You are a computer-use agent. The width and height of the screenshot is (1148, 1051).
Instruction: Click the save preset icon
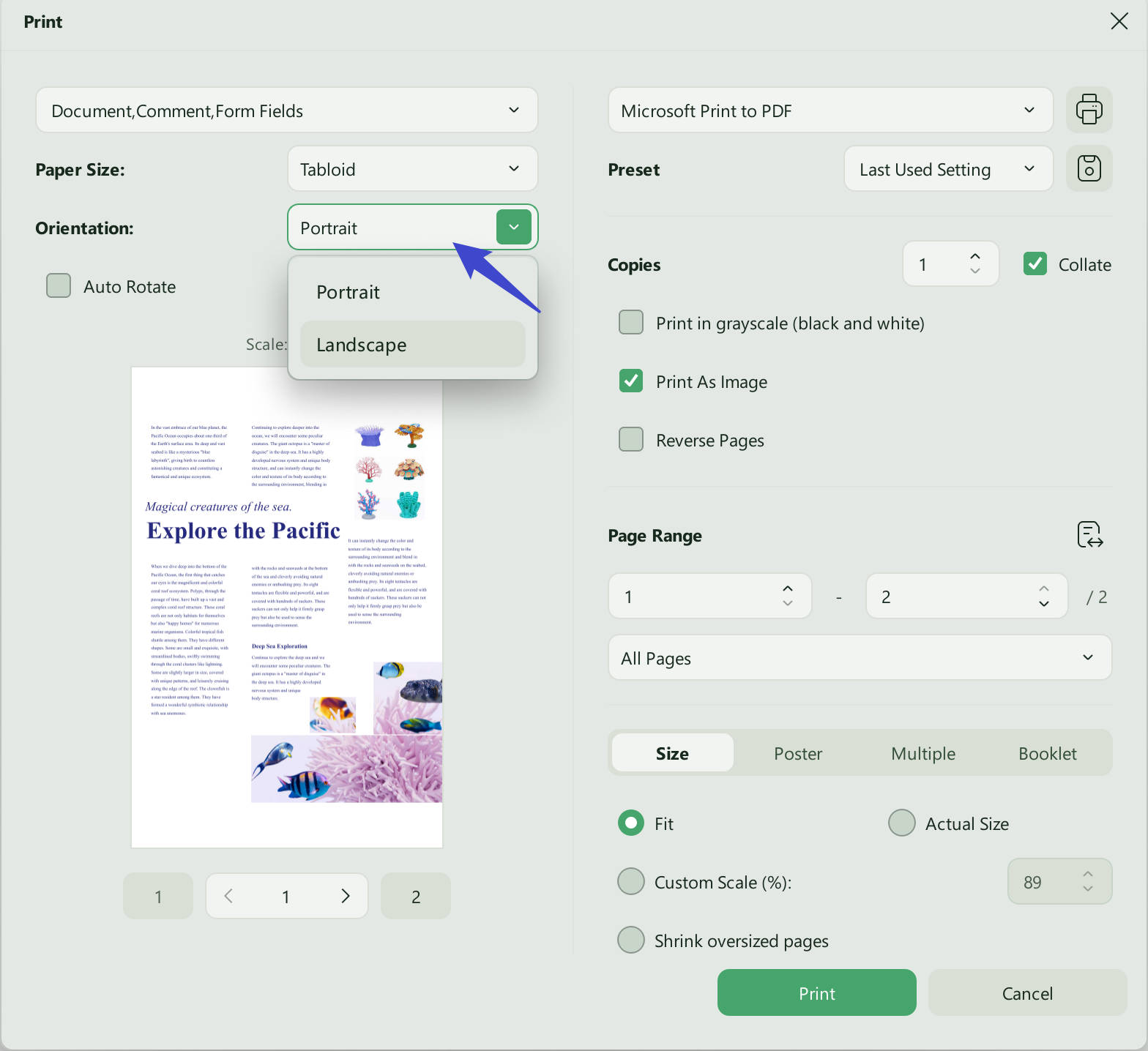click(1089, 168)
